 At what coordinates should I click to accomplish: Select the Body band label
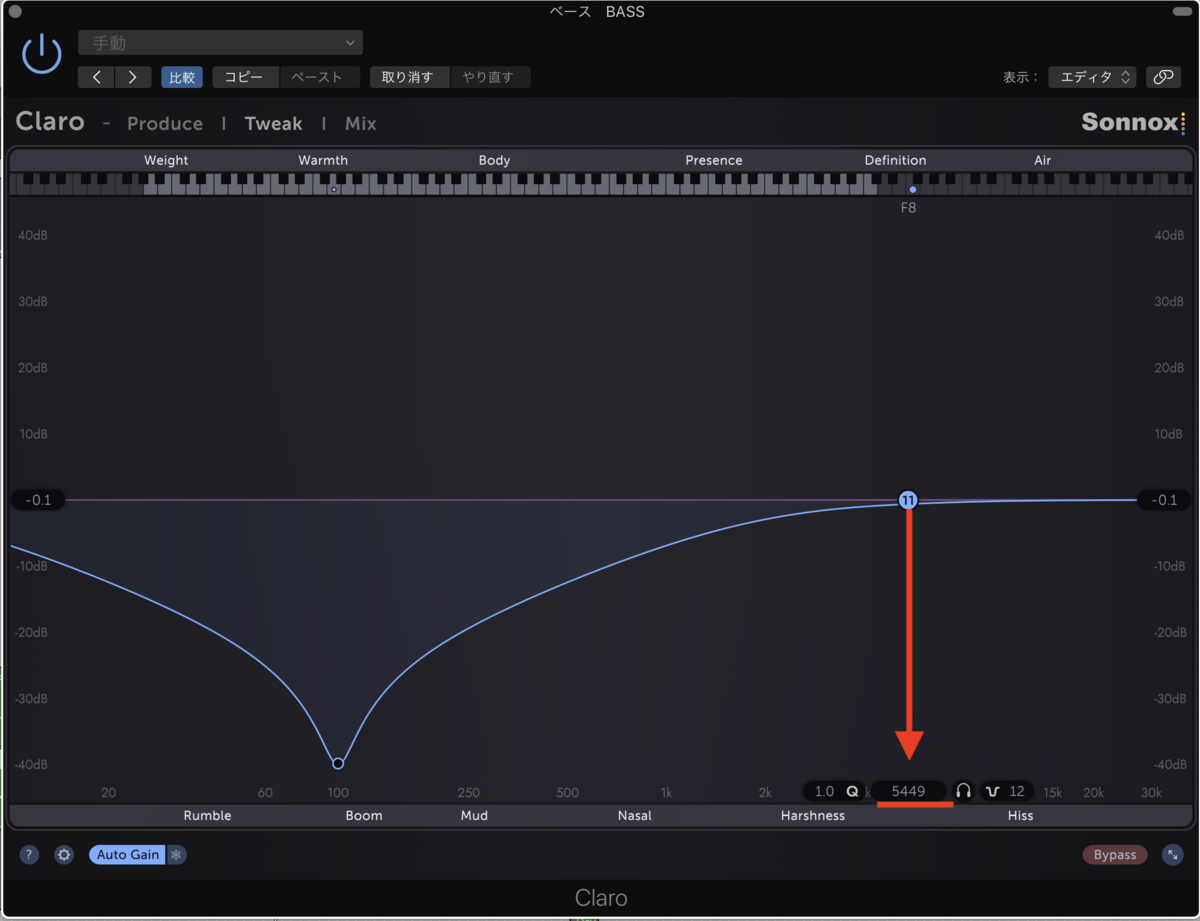[x=494, y=160]
